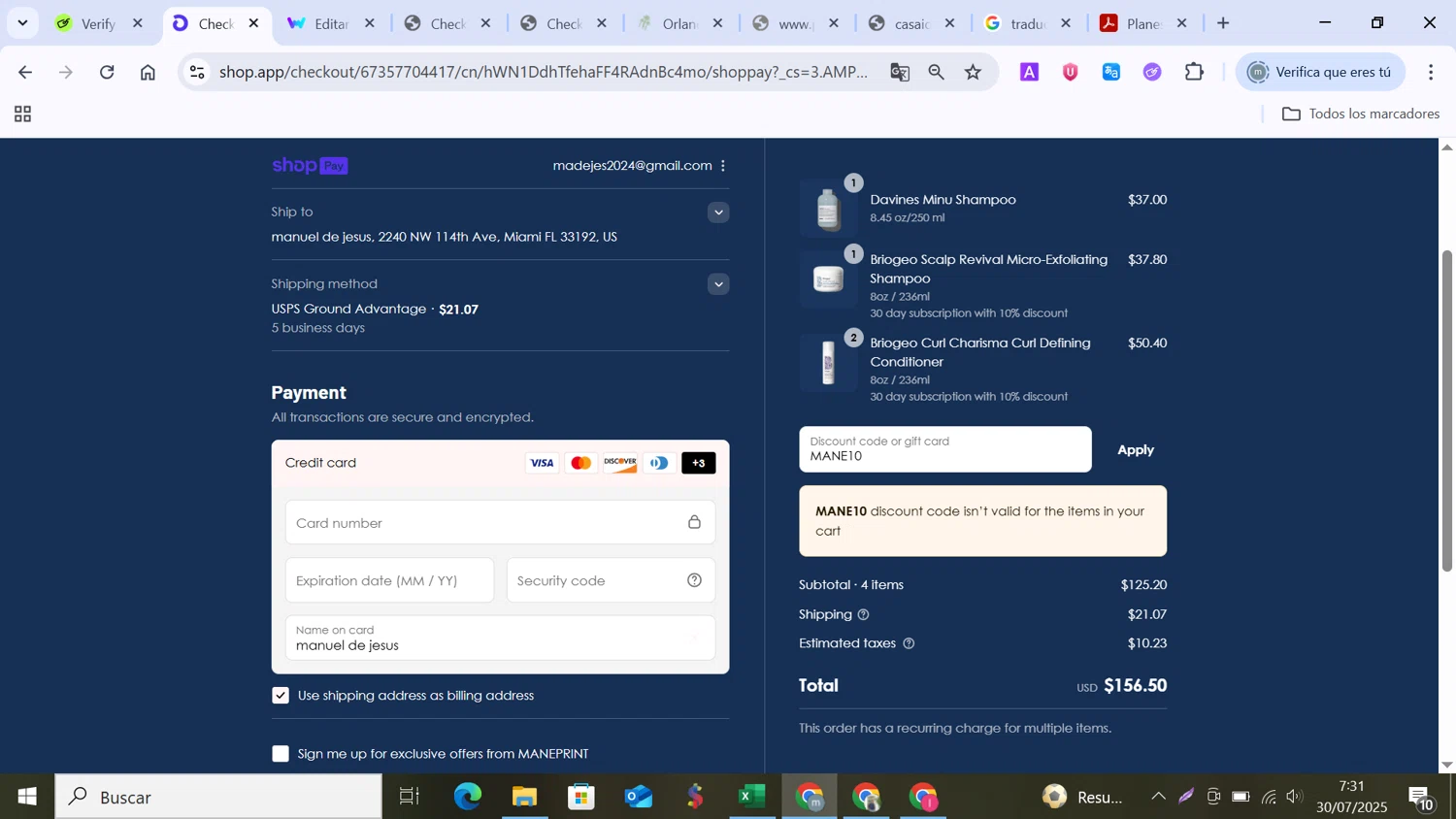Show the +3 more card types
The image size is (1456, 819).
698,463
